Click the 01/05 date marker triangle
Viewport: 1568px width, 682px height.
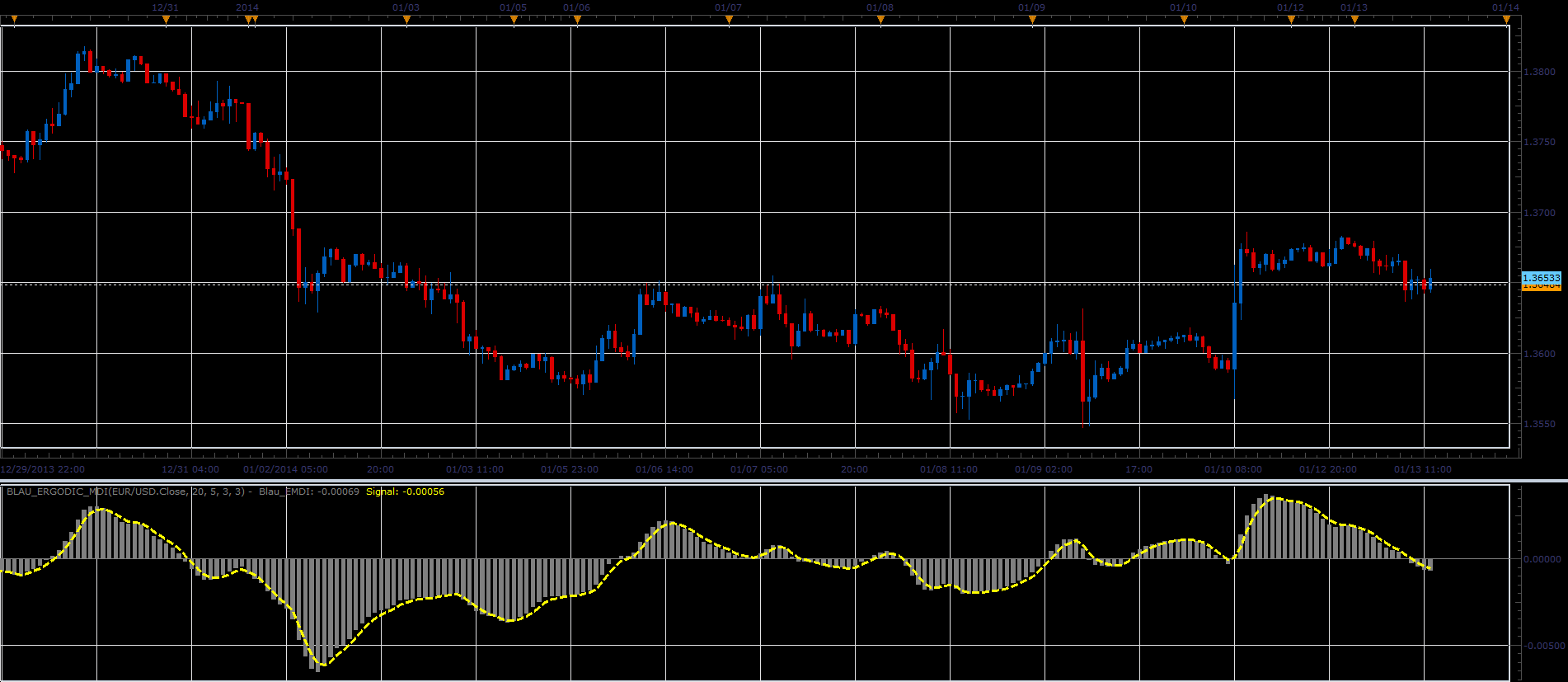tap(514, 21)
